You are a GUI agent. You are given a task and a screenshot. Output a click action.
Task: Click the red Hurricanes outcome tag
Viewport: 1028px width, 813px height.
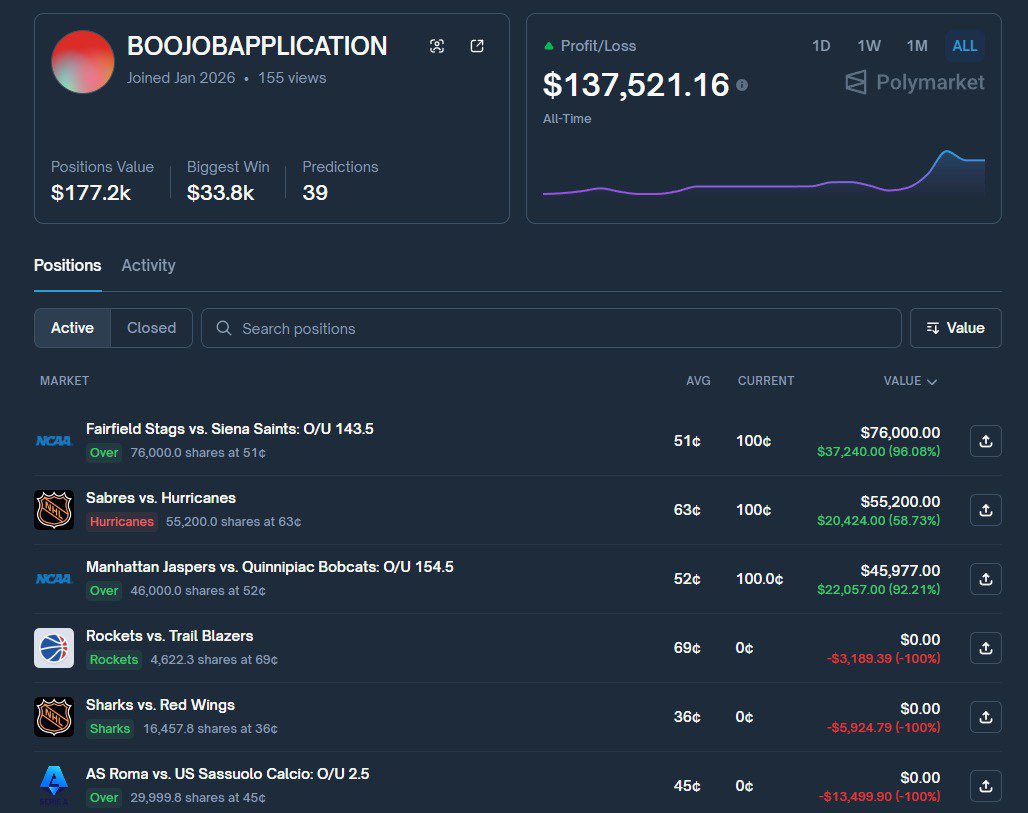coord(122,522)
